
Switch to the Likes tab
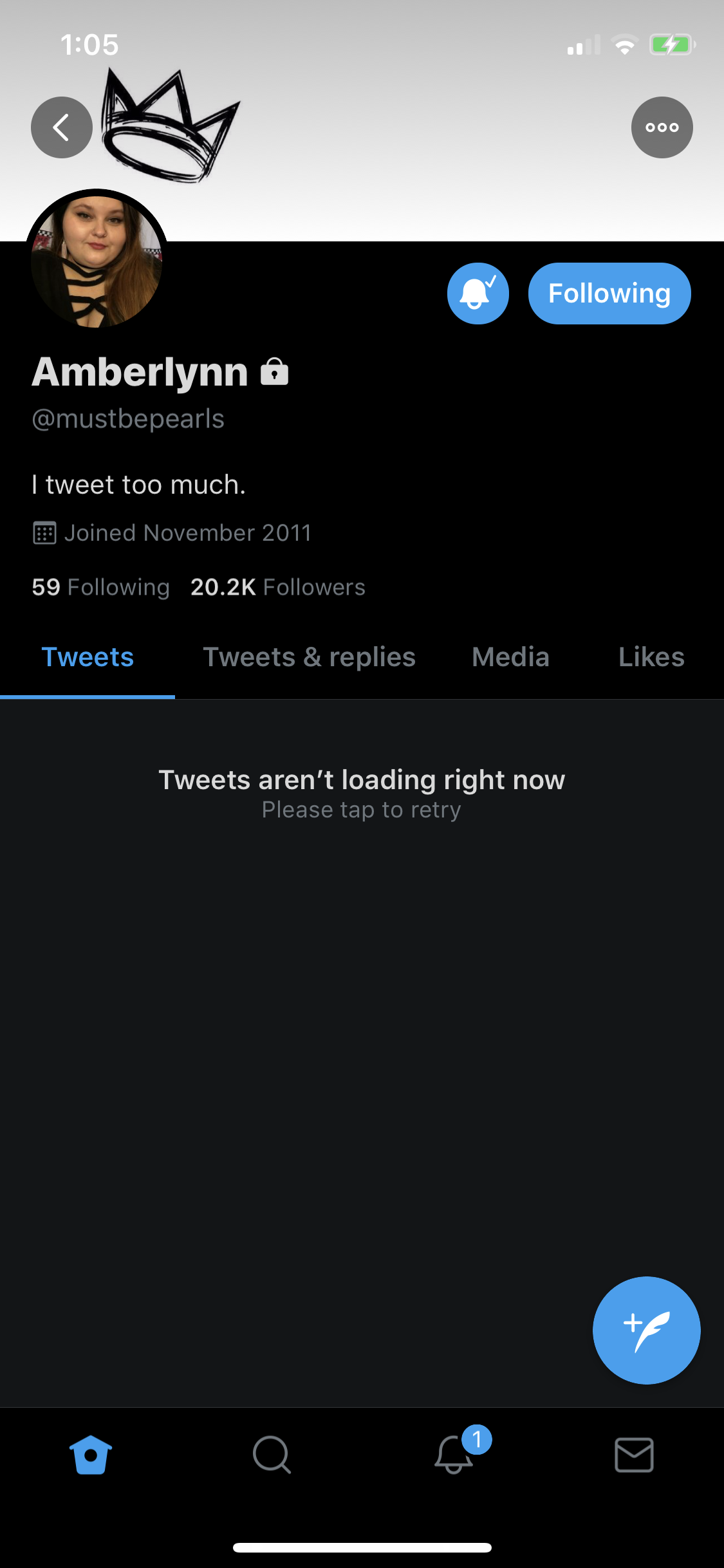651,658
